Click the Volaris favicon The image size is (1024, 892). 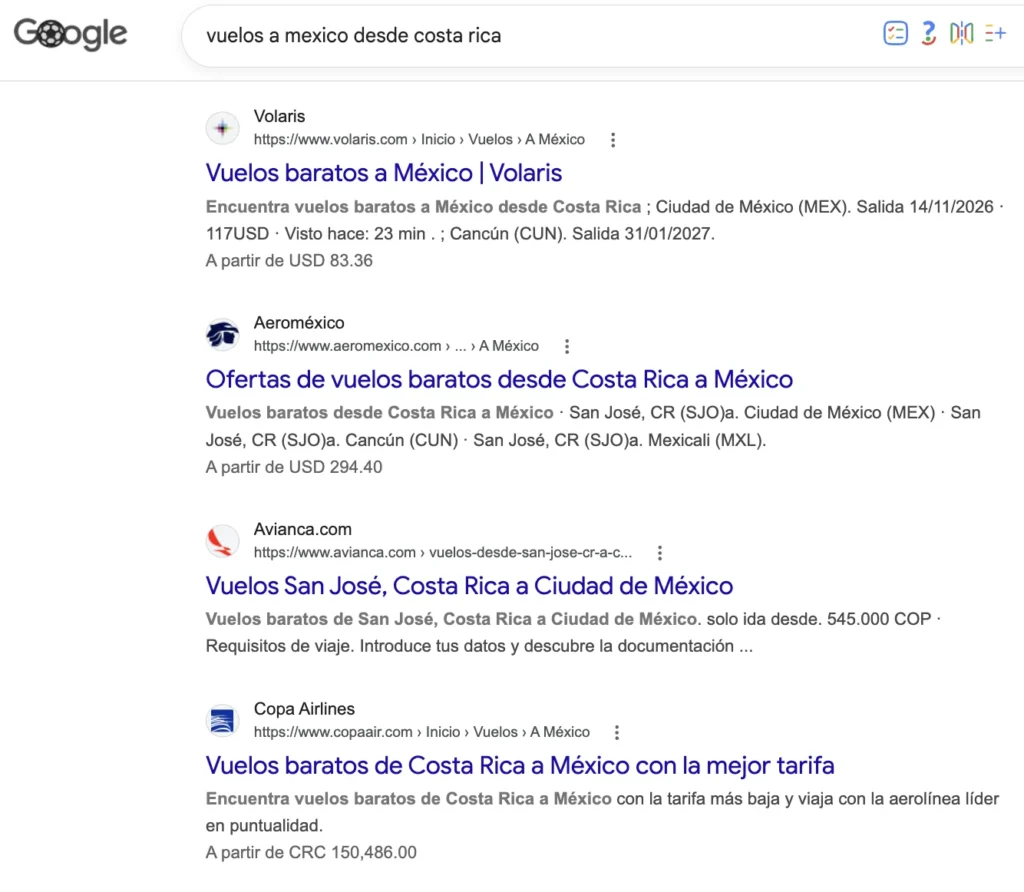pos(223,127)
